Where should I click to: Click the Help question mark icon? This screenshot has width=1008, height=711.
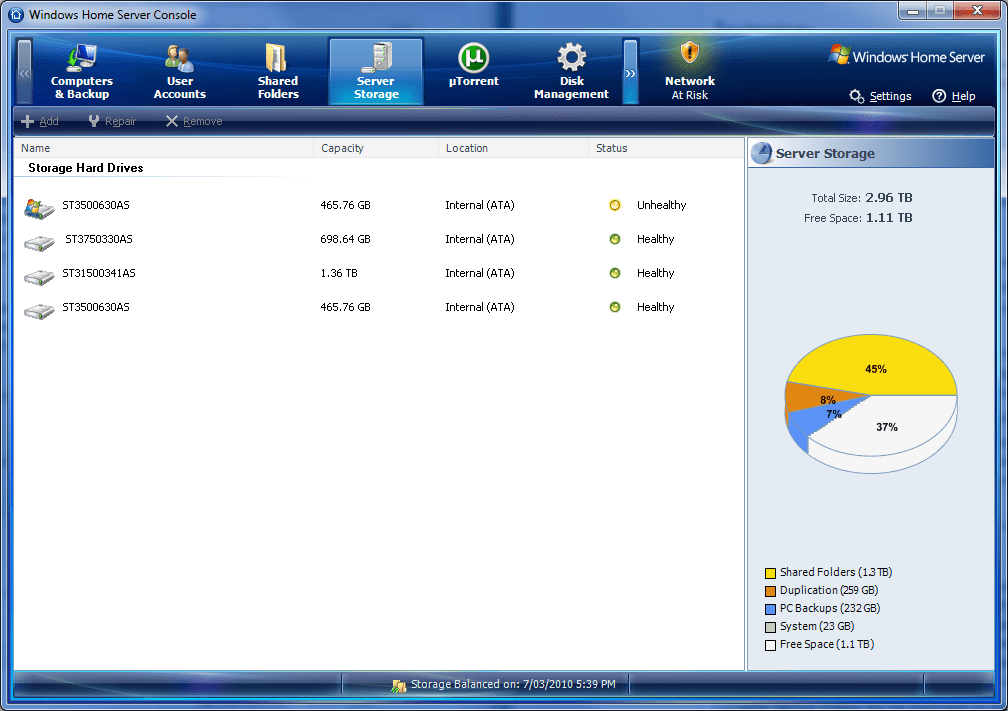coord(939,96)
